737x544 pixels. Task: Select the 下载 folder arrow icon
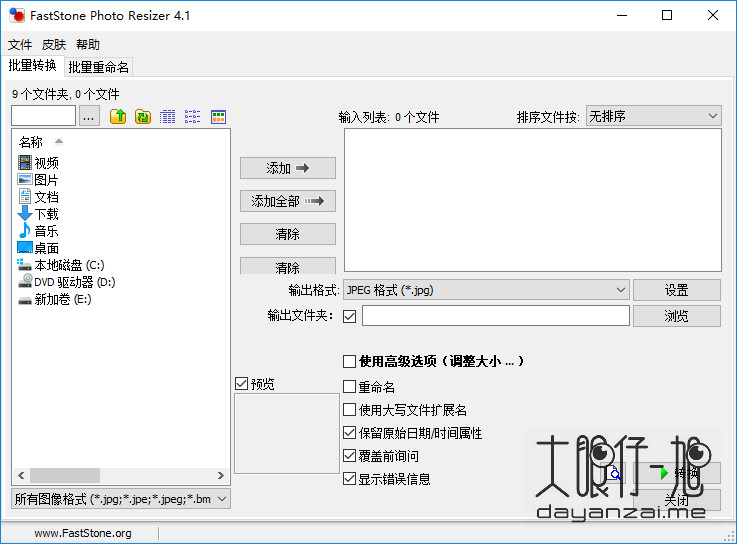pyautogui.click(x=25, y=213)
